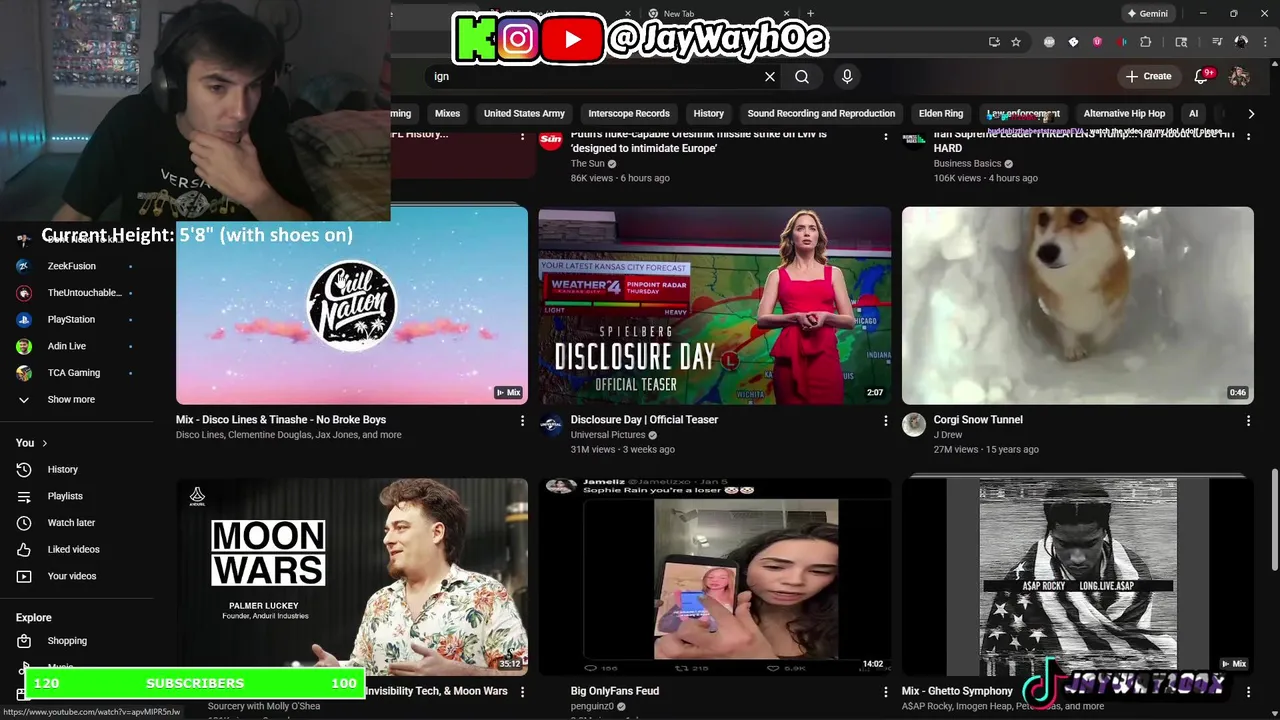Select the AI filter chip

[x=1193, y=113]
